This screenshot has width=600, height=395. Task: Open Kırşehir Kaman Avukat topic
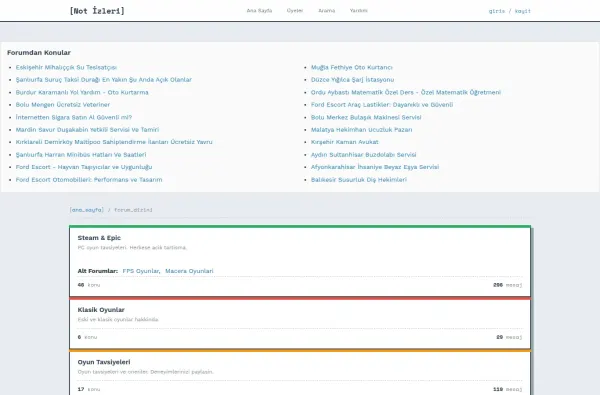tap(344, 142)
